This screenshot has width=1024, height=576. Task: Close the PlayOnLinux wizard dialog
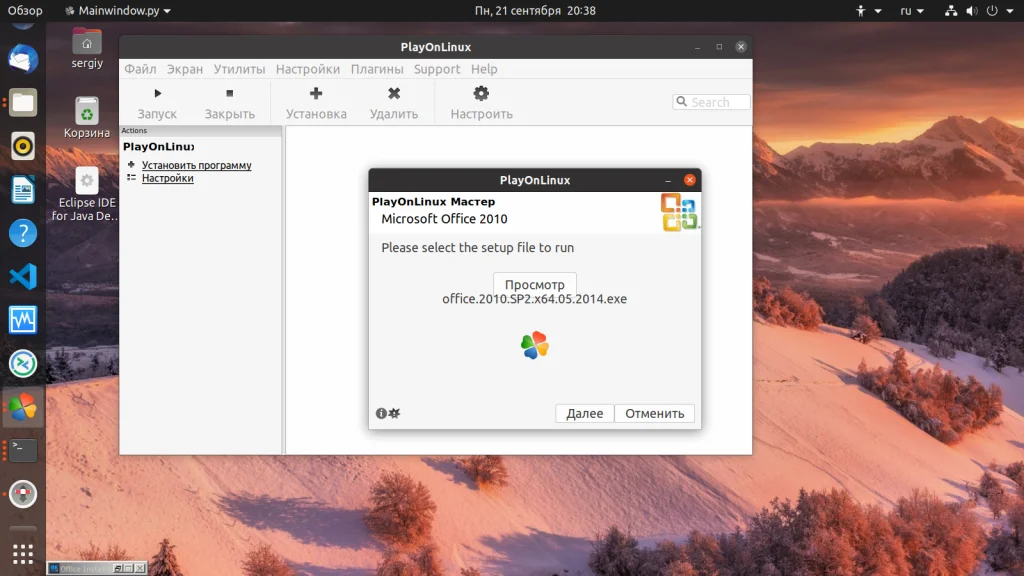coord(690,180)
